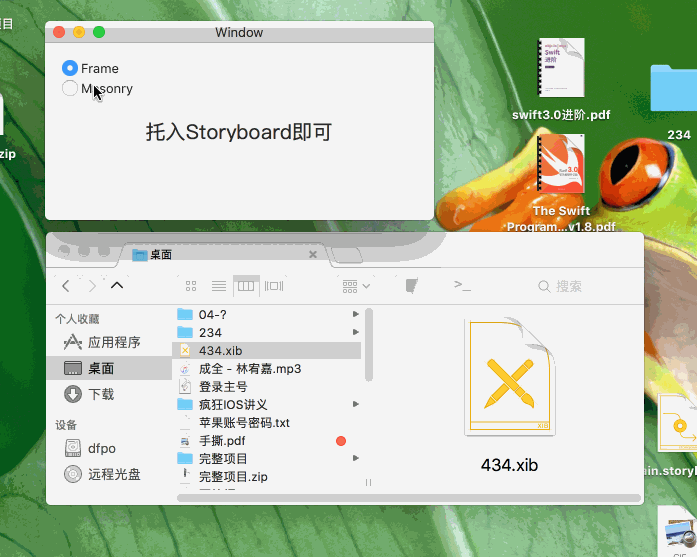Select 434.xib in the file list
This screenshot has height=557, width=697.
267,350
